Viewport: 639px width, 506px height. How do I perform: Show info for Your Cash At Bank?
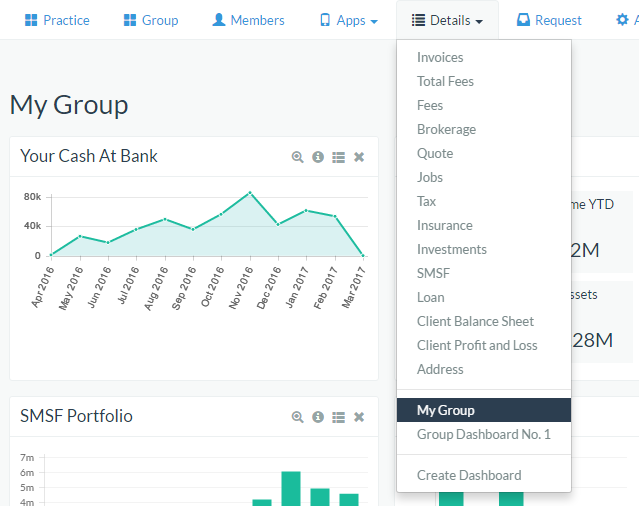tap(318, 157)
